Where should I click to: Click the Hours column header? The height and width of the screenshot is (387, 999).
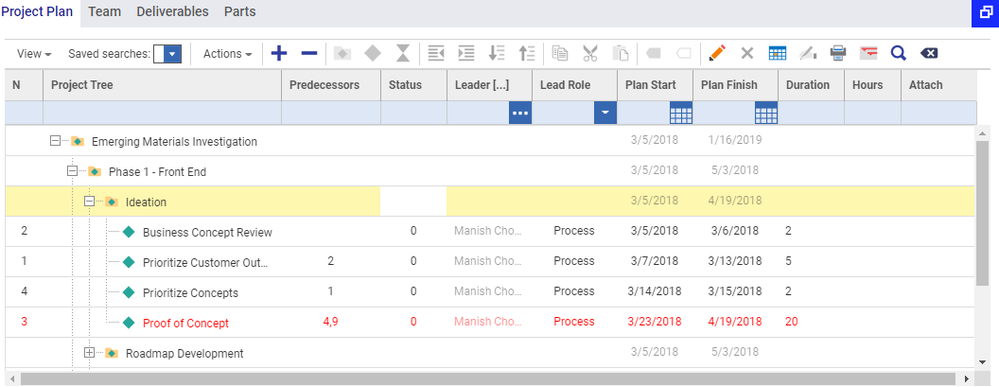[872, 85]
